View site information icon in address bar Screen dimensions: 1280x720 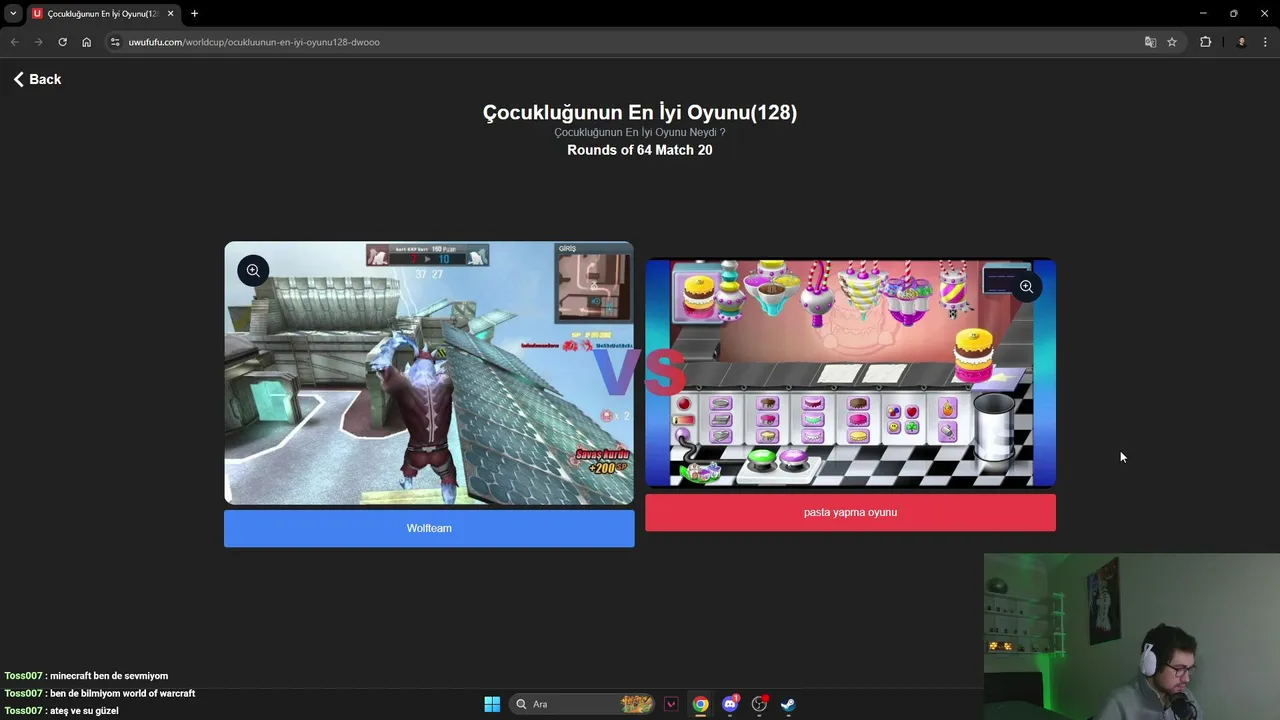tap(115, 42)
